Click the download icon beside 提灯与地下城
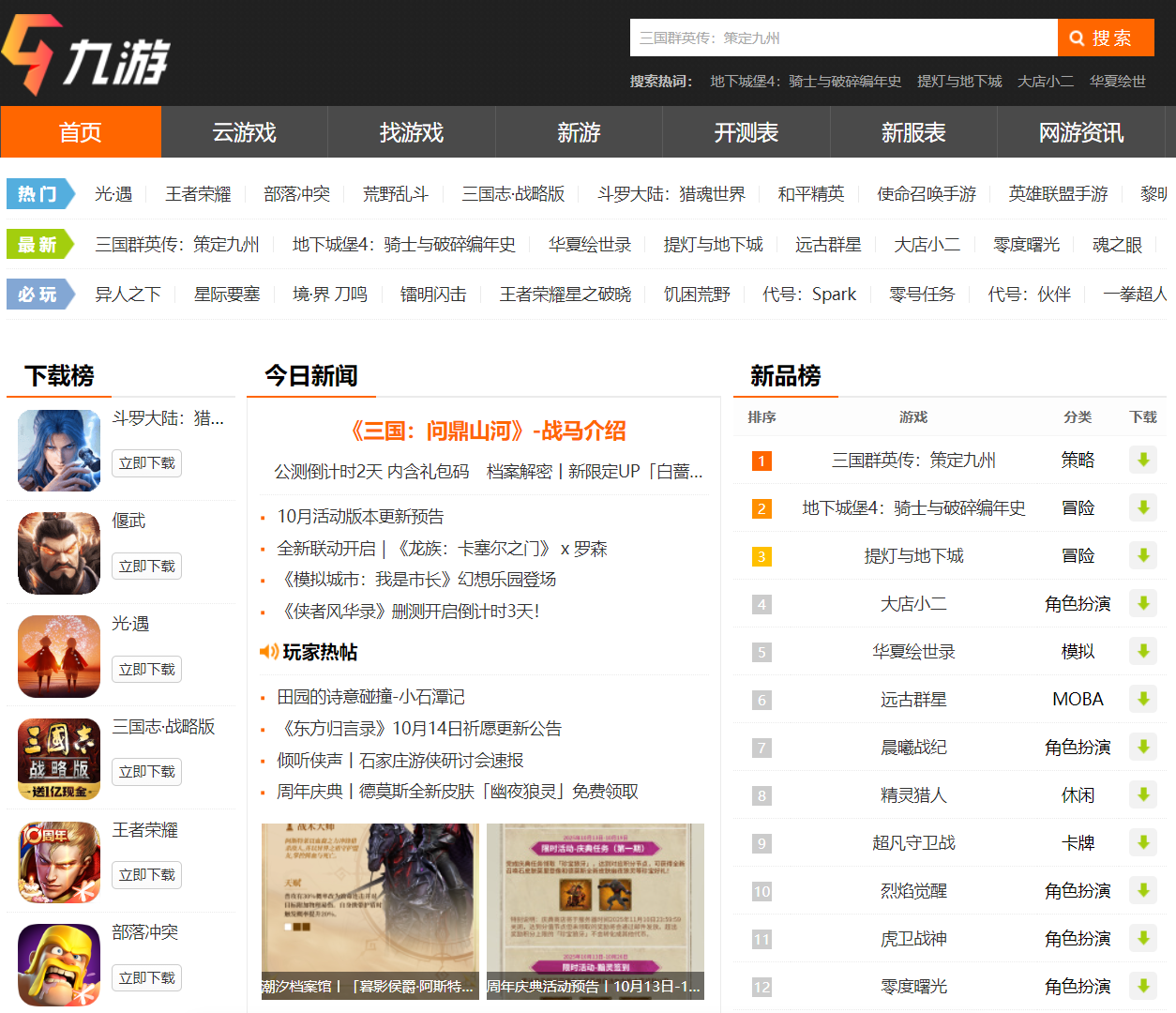Viewport: 1176px width, 1013px height. coord(1142,555)
